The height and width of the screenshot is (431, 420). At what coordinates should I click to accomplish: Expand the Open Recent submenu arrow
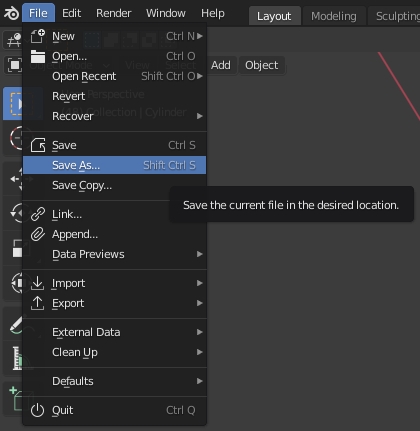click(x=200, y=76)
